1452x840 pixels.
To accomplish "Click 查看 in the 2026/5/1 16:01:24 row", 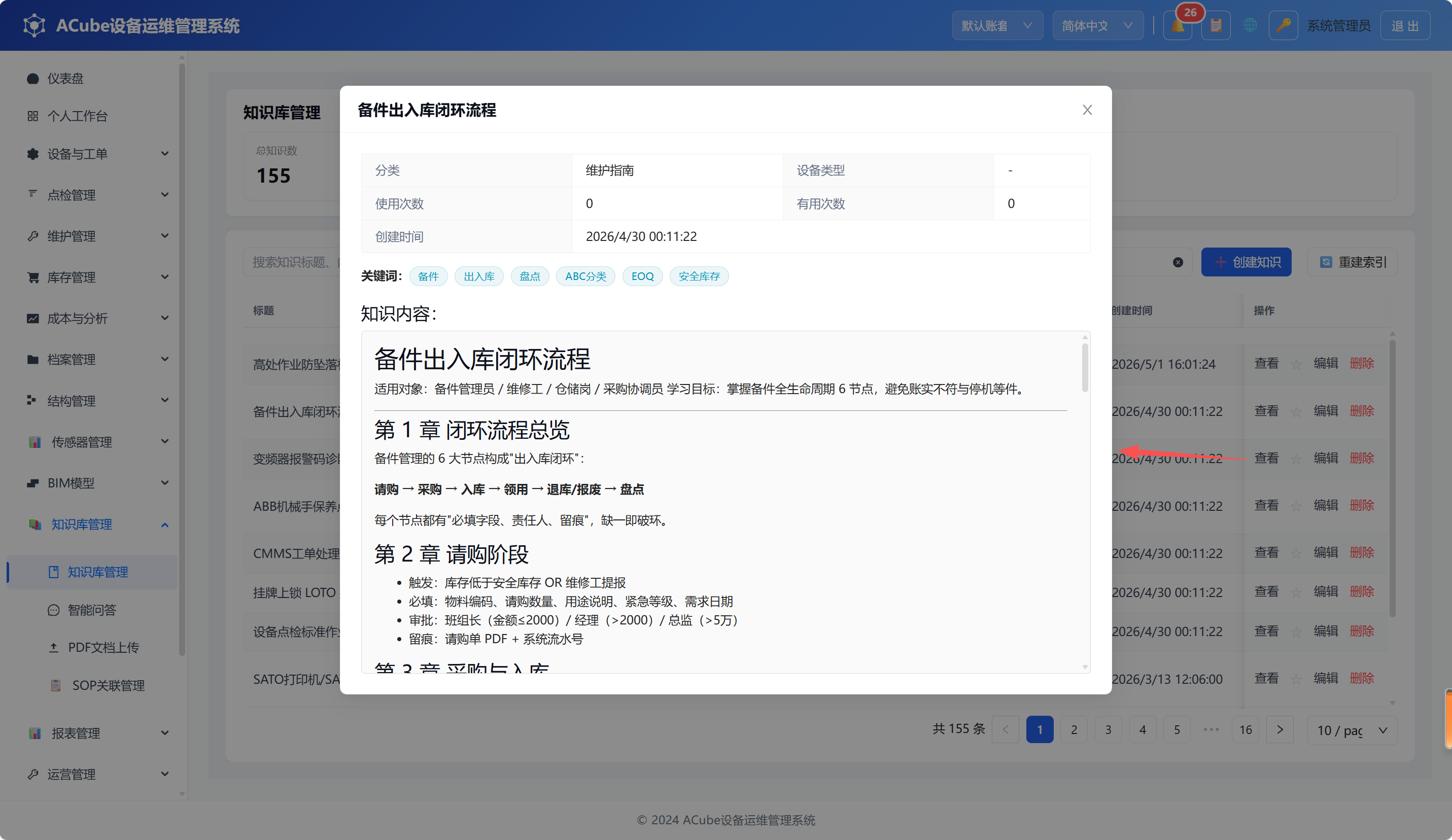I will coord(1266,364).
